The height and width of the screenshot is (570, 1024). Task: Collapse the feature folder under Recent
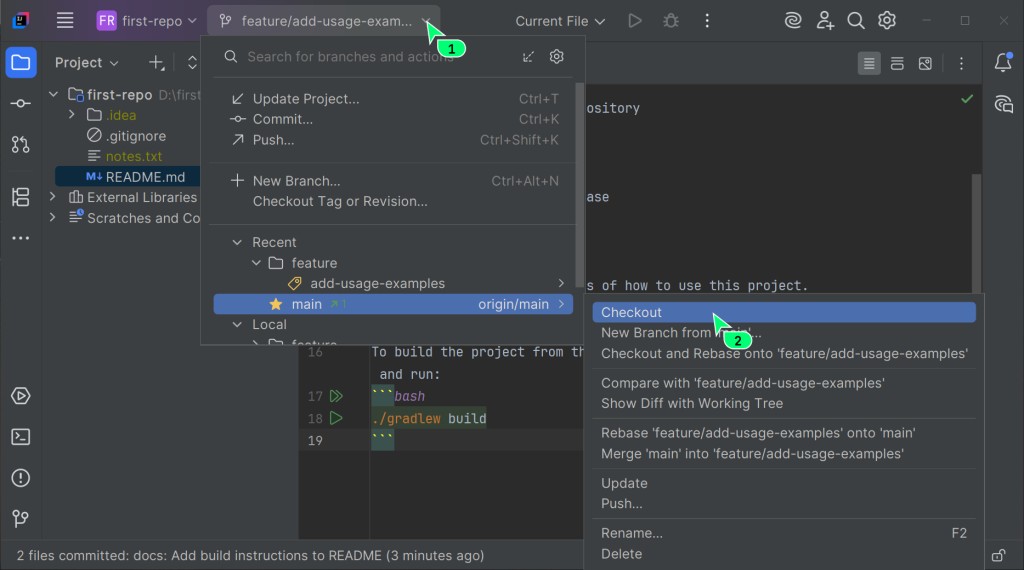point(256,263)
